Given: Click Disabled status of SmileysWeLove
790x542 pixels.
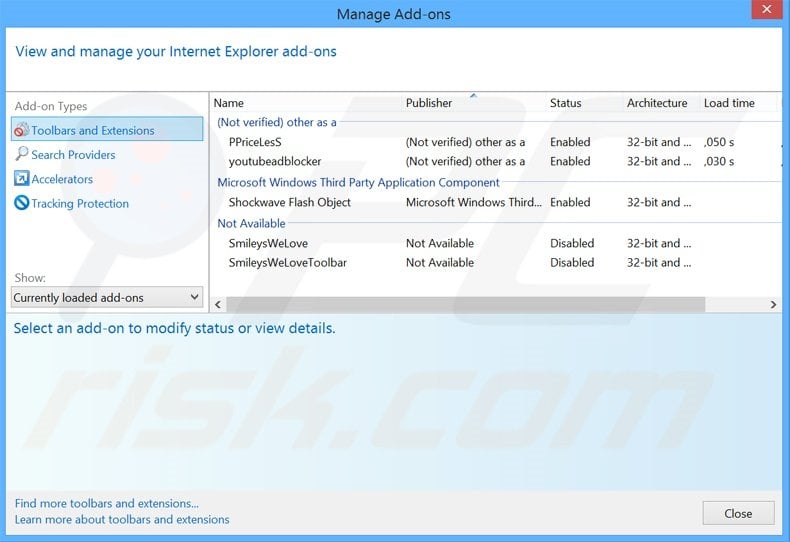Looking at the screenshot, I should [572, 243].
